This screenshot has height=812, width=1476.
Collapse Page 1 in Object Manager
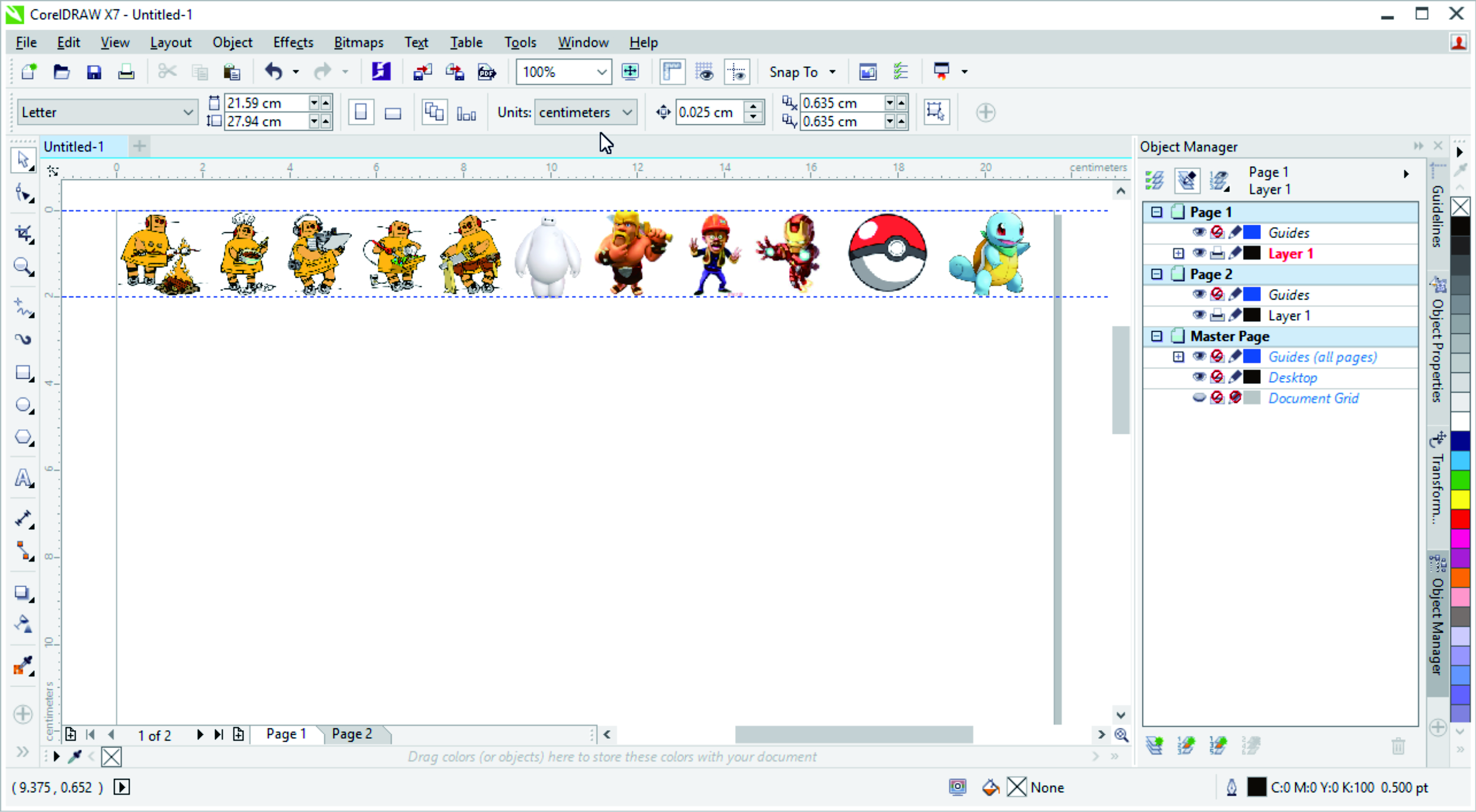1156,212
